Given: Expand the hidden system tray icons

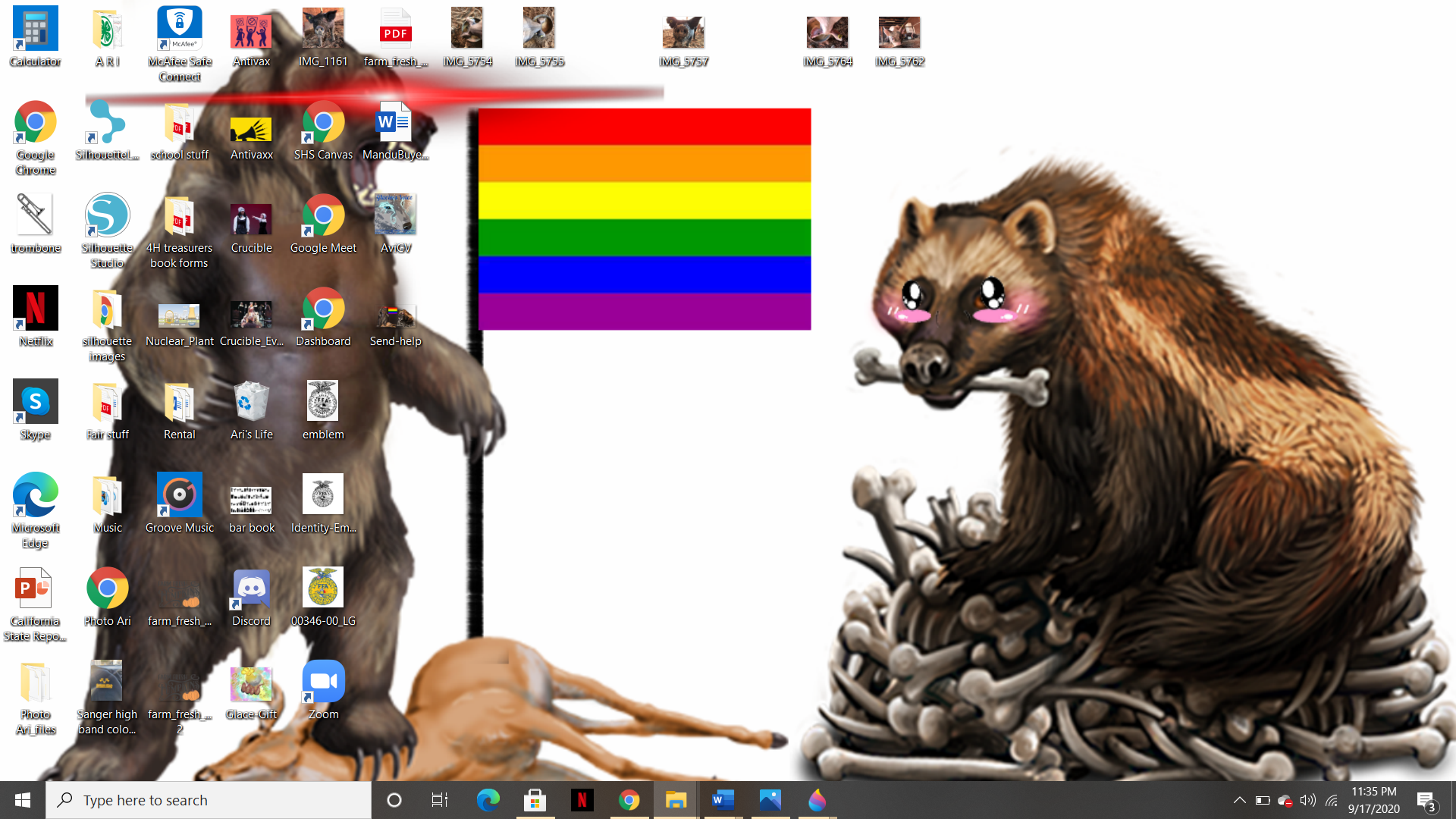Looking at the screenshot, I should coord(1239,800).
